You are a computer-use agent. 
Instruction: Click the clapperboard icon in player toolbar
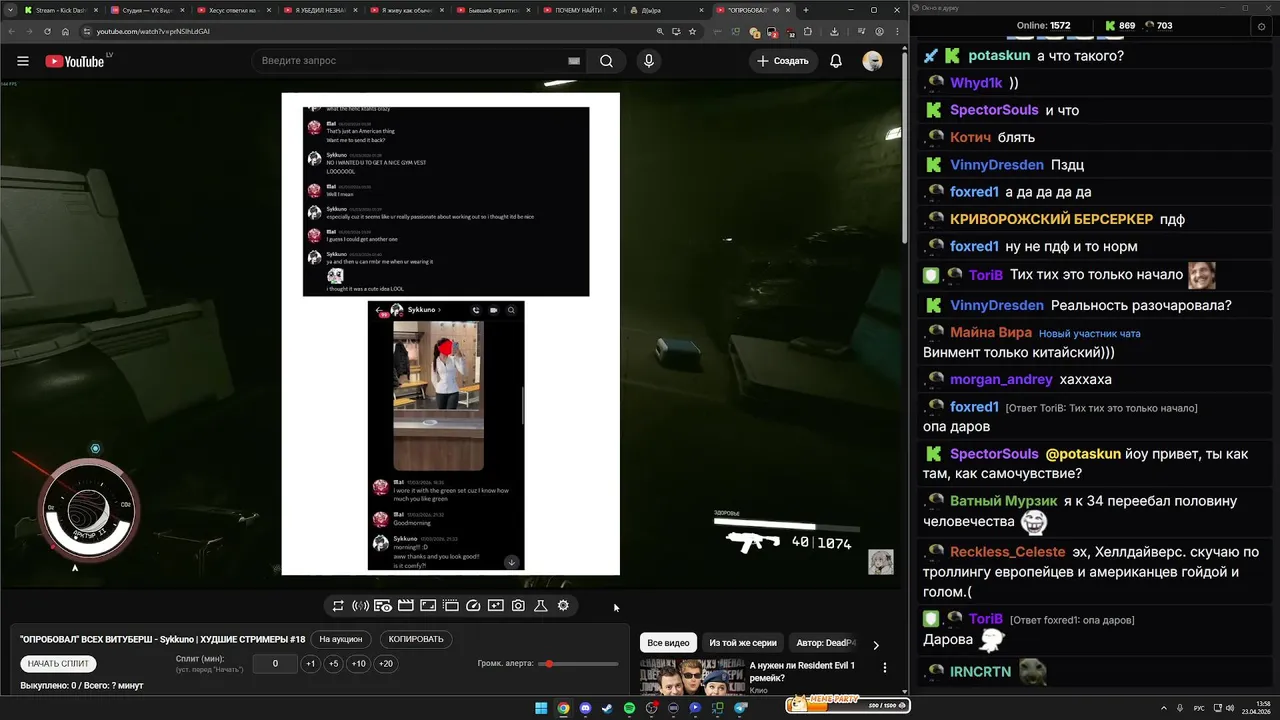tap(406, 606)
